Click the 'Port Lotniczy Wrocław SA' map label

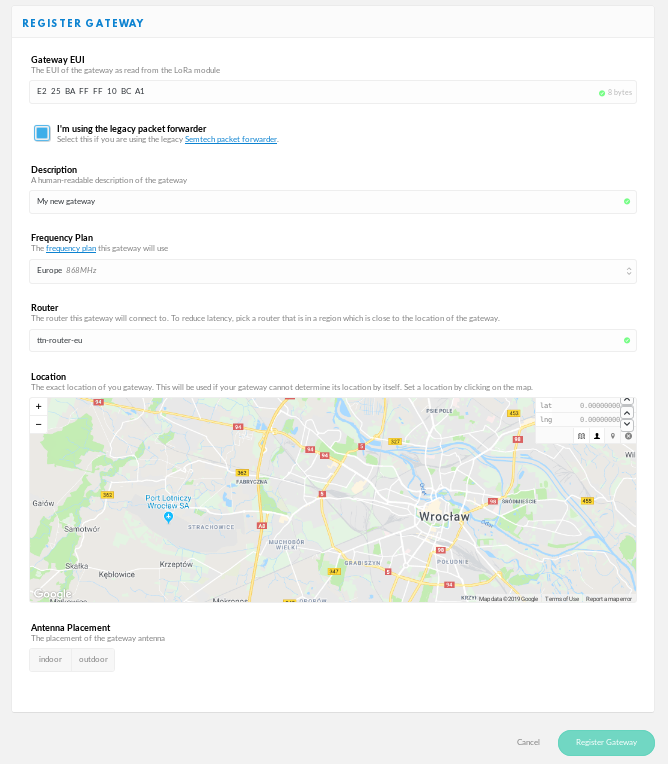tap(168, 502)
